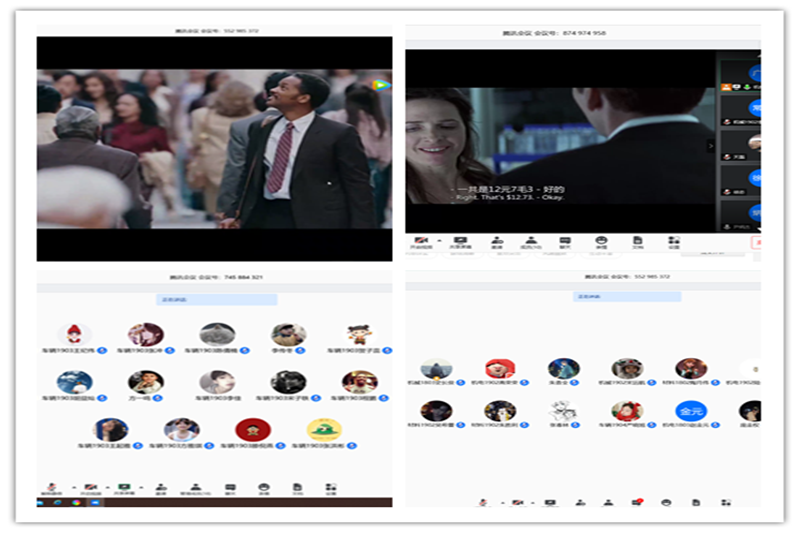Open the microphone options arrow in the bottom-right meeting
Image resolution: width=800 pixels, height=533 pixels.
503,503
